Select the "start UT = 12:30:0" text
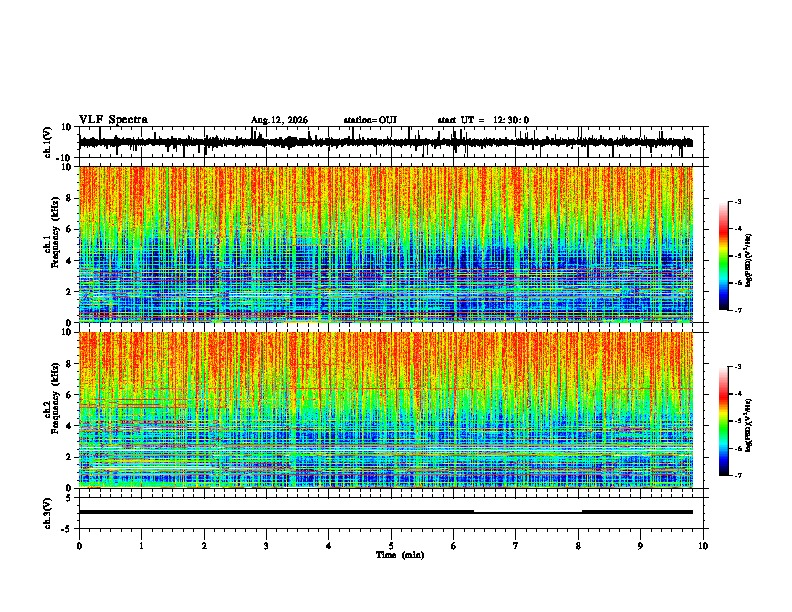 483,120
